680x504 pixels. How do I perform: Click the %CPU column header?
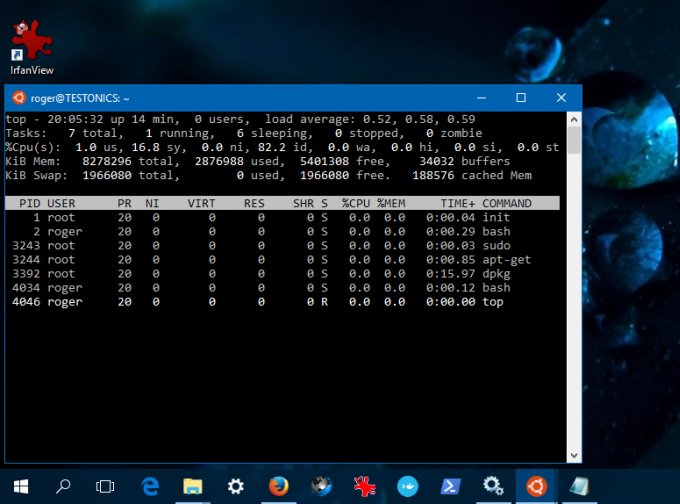(356, 203)
